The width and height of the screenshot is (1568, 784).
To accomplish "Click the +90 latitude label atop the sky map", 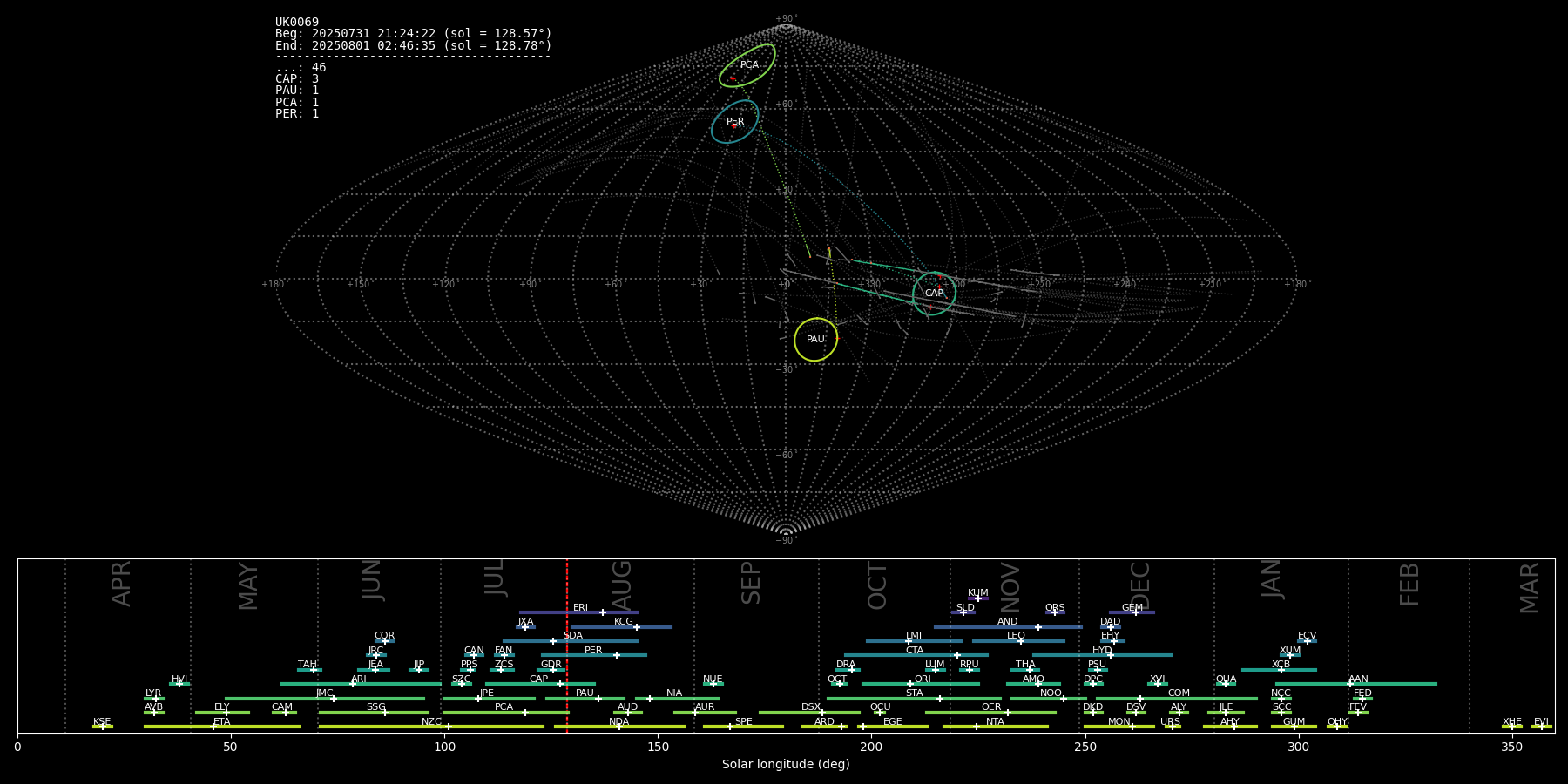I will [785, 19].
